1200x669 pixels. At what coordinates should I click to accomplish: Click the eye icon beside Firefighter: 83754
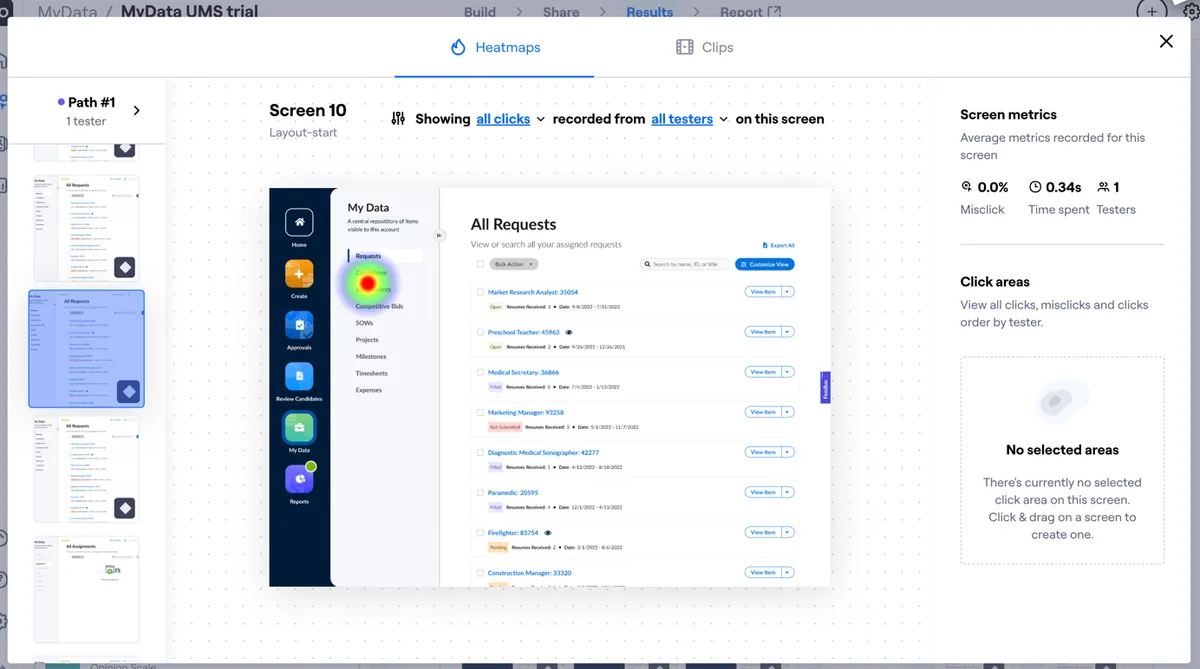(548, 533)
